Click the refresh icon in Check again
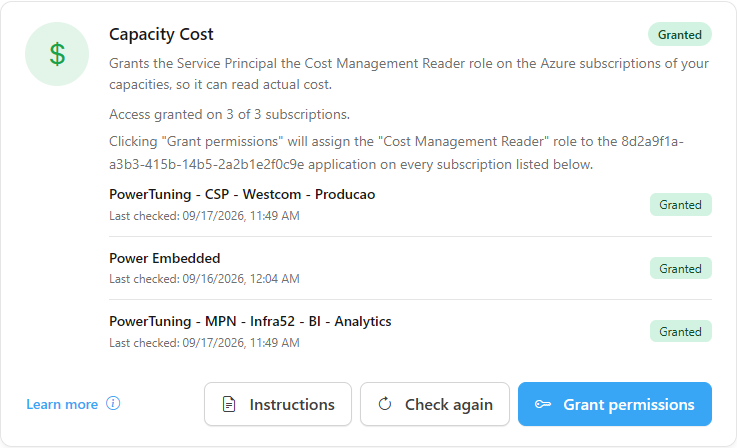 pos(385,404)
